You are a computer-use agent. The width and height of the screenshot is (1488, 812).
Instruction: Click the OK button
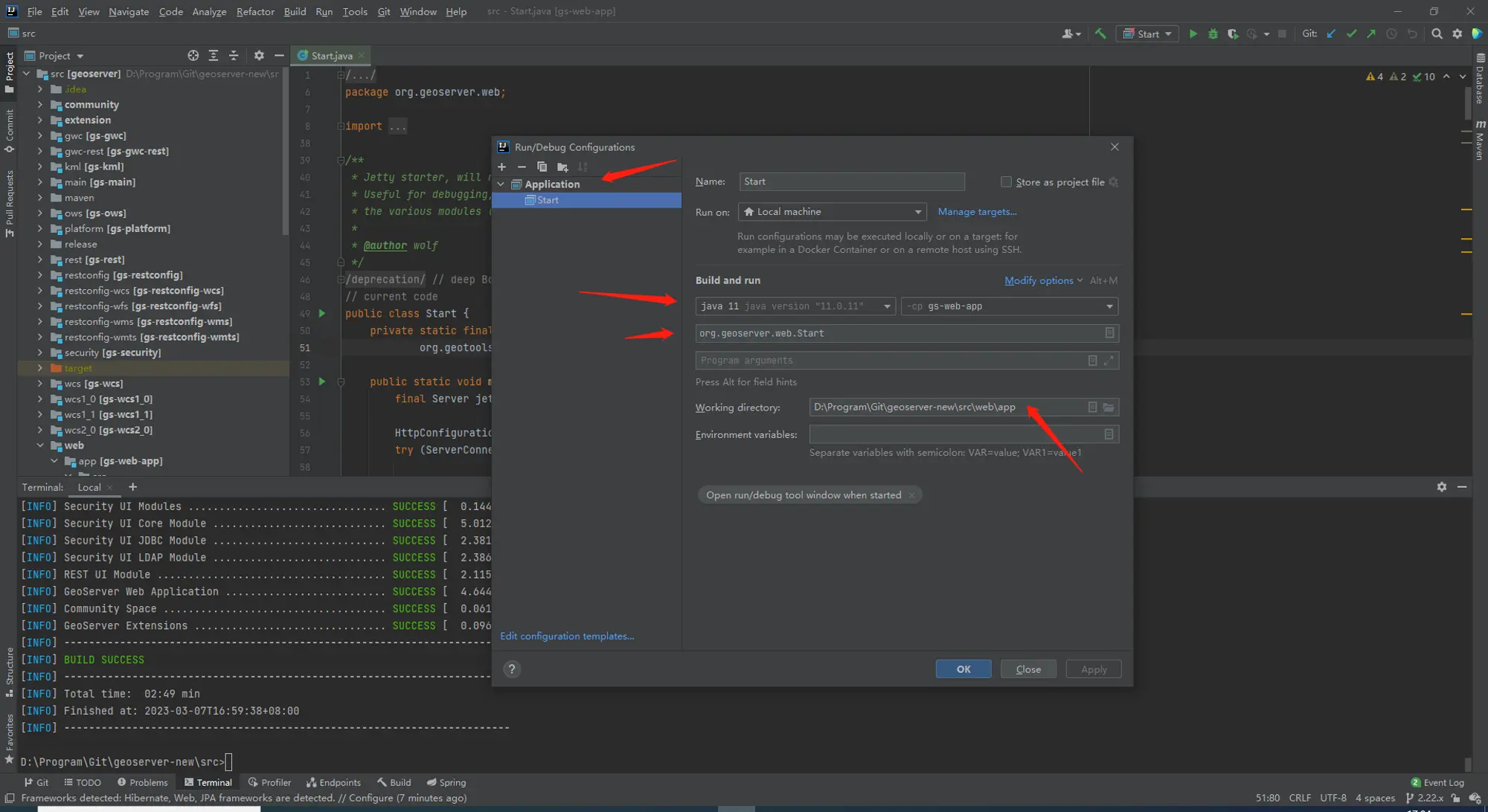coord(963,669)
